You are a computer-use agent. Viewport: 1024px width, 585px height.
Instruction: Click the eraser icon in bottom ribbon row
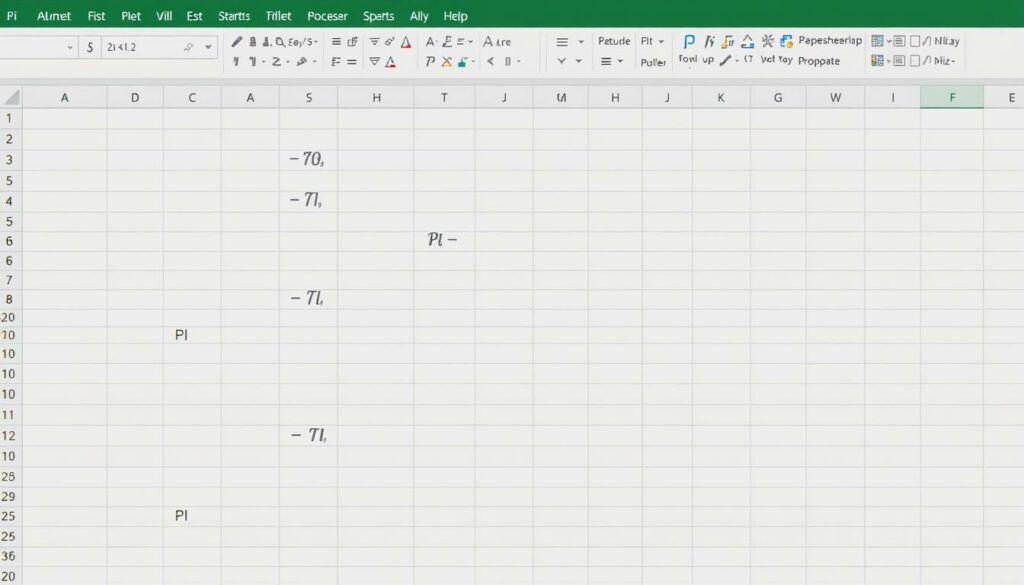(x=302, y=62)
